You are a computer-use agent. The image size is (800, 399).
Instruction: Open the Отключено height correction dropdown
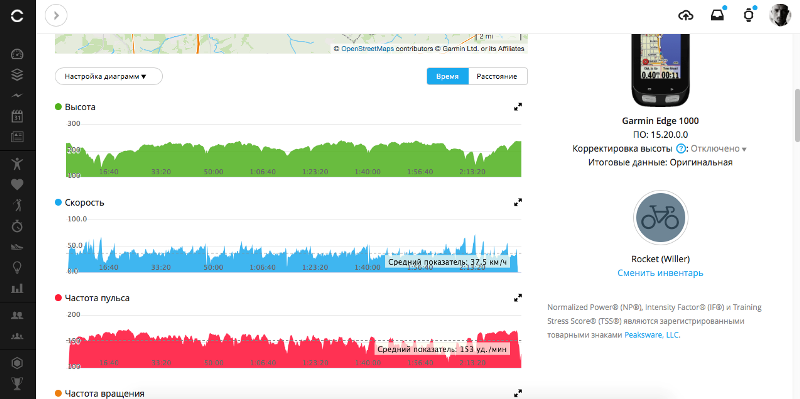tap(719, 149)
